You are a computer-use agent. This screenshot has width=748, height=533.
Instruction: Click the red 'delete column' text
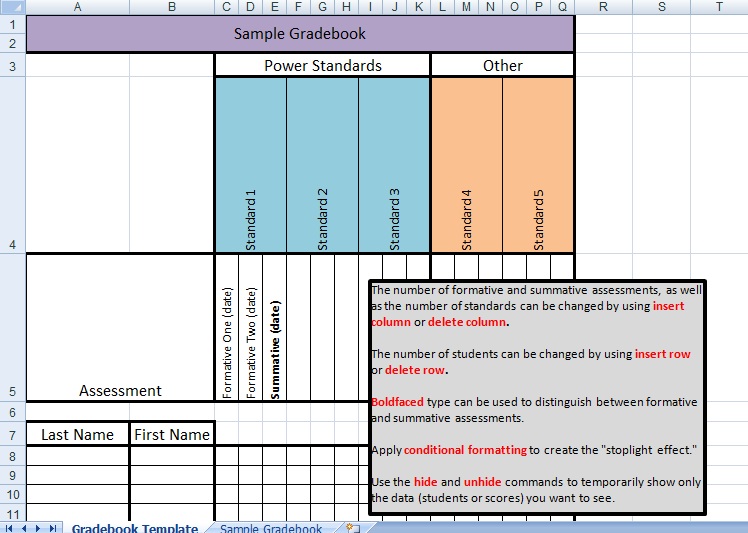pos(467,322)
